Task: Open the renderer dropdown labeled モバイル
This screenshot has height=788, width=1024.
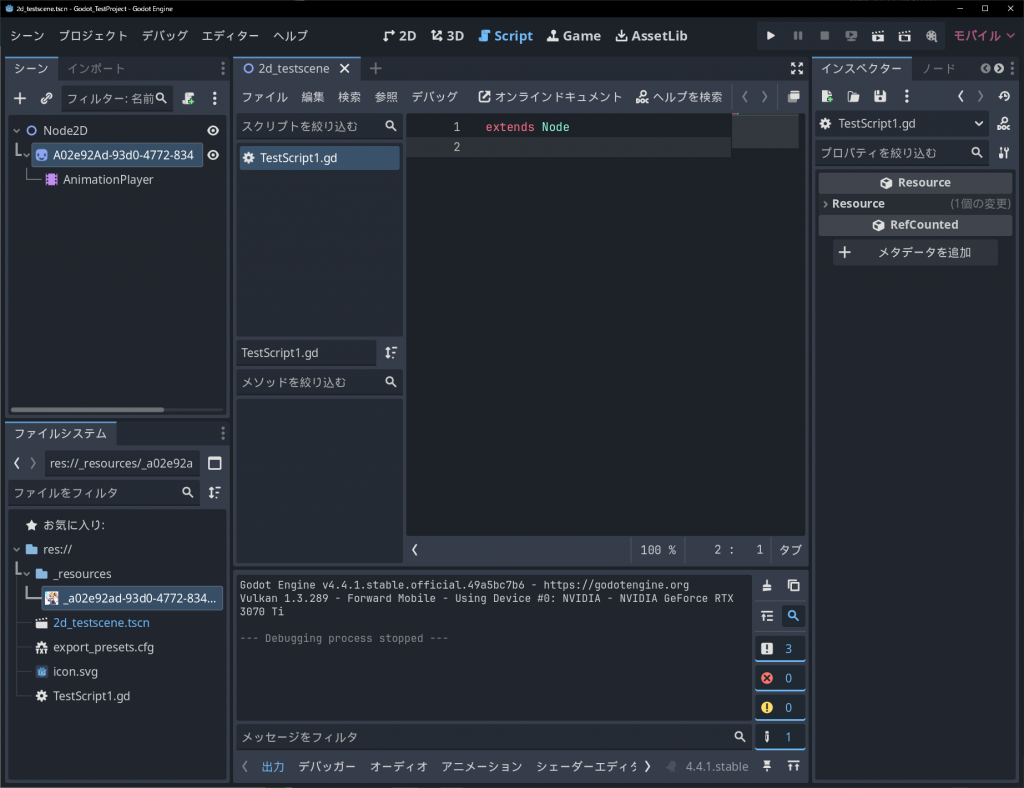Action: coord(983,36)
